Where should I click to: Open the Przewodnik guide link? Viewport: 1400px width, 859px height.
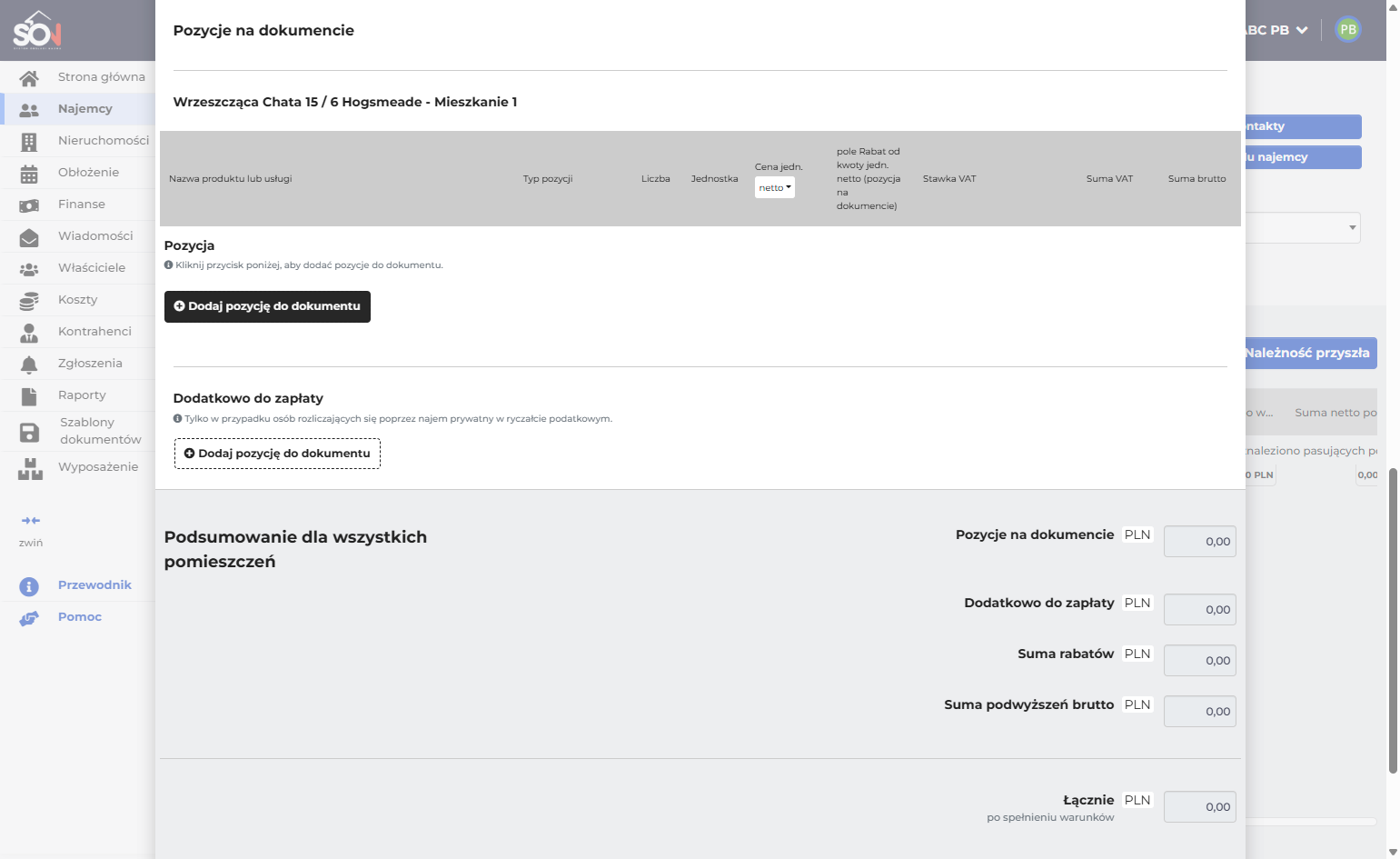coord(94,585)
